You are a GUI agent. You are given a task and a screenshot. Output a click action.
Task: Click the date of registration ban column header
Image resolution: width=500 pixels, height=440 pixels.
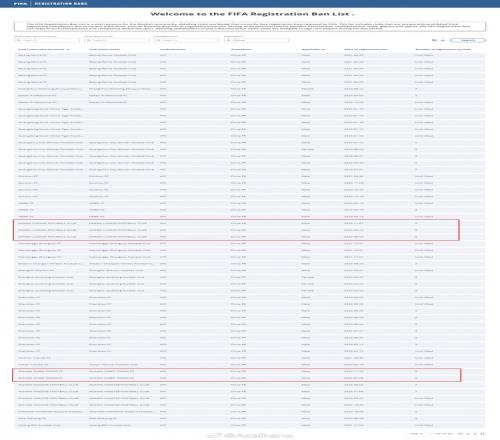pyautogui.click(x=366, y=49)
